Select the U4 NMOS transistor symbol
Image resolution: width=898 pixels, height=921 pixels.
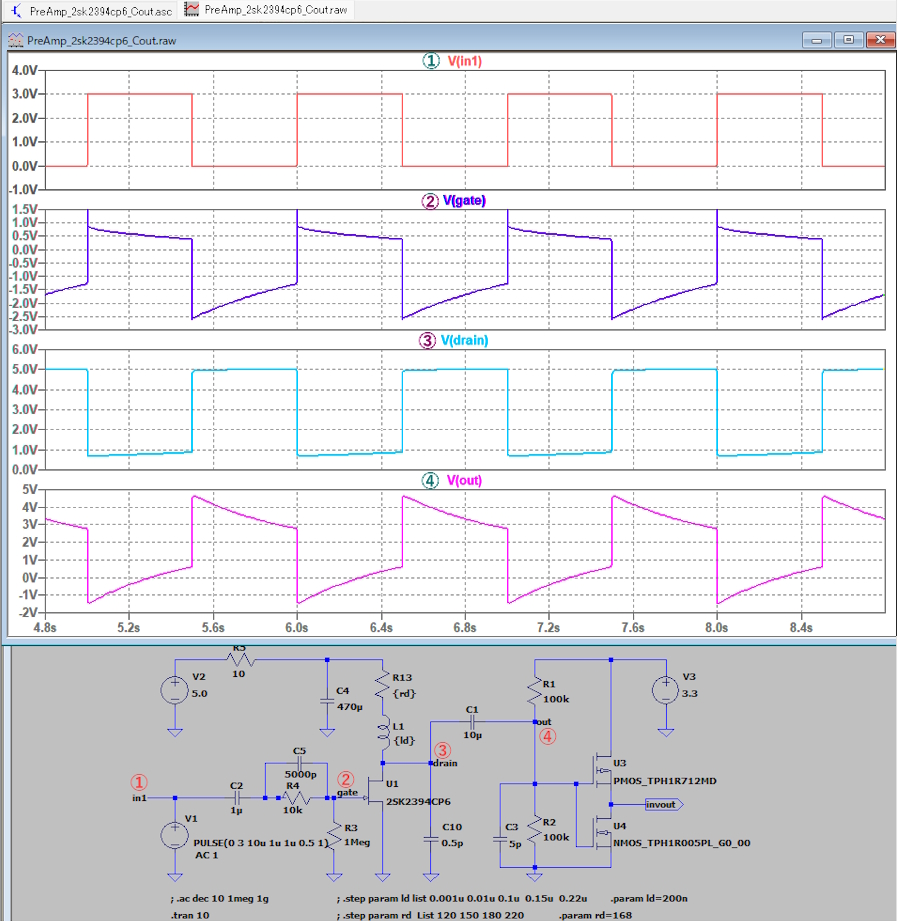601,832
